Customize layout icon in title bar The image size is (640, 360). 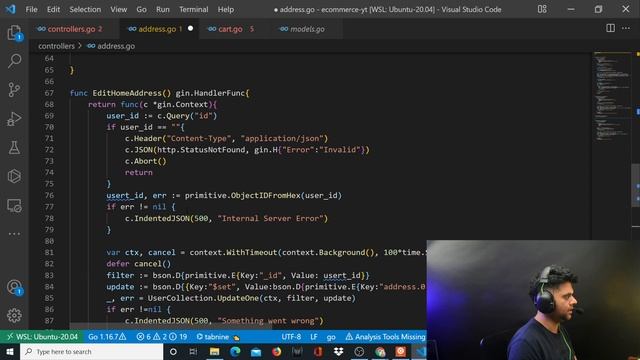(x=542, y=9)
